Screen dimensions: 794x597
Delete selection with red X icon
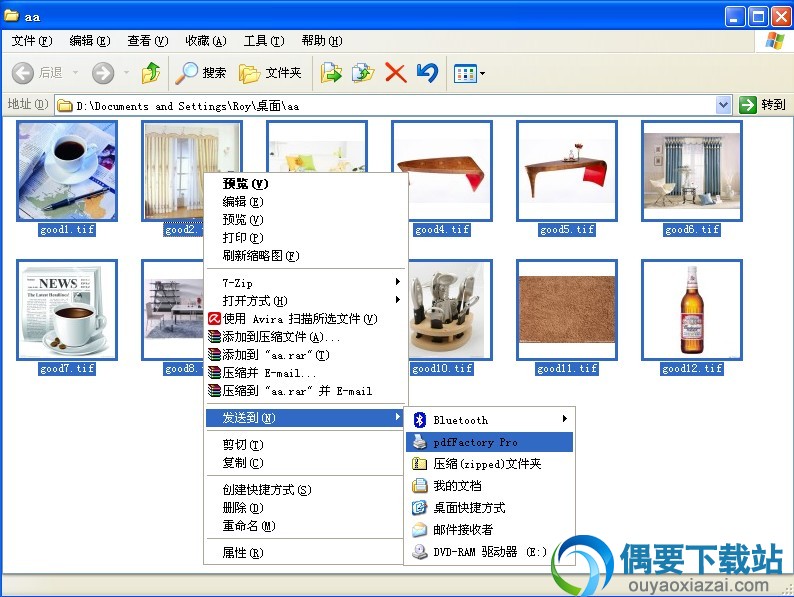click(395, 73)
